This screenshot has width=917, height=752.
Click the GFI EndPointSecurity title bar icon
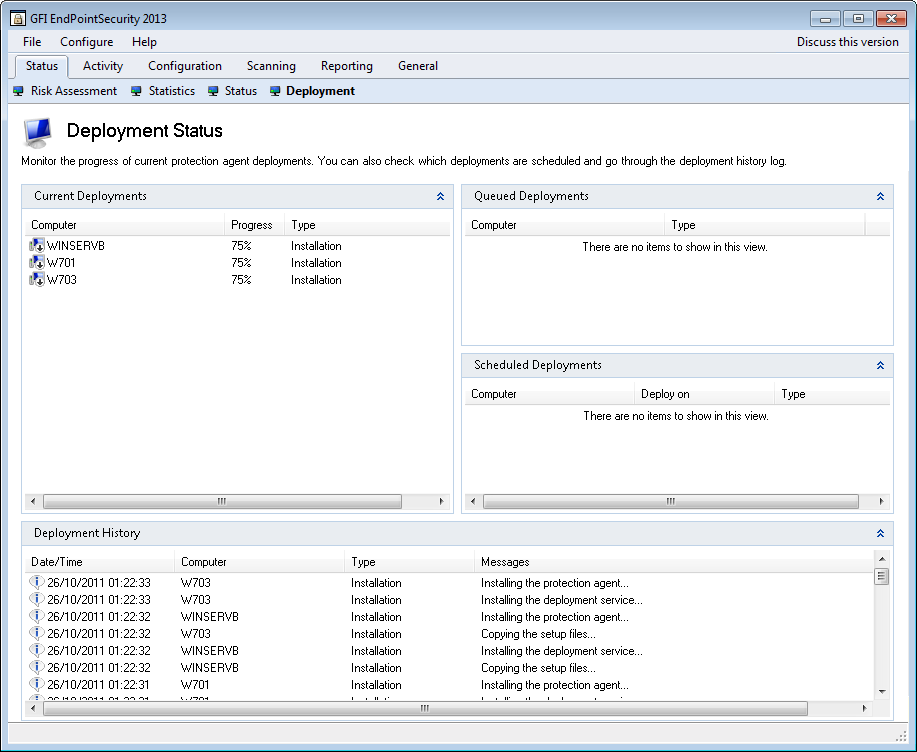pos(18,18)
